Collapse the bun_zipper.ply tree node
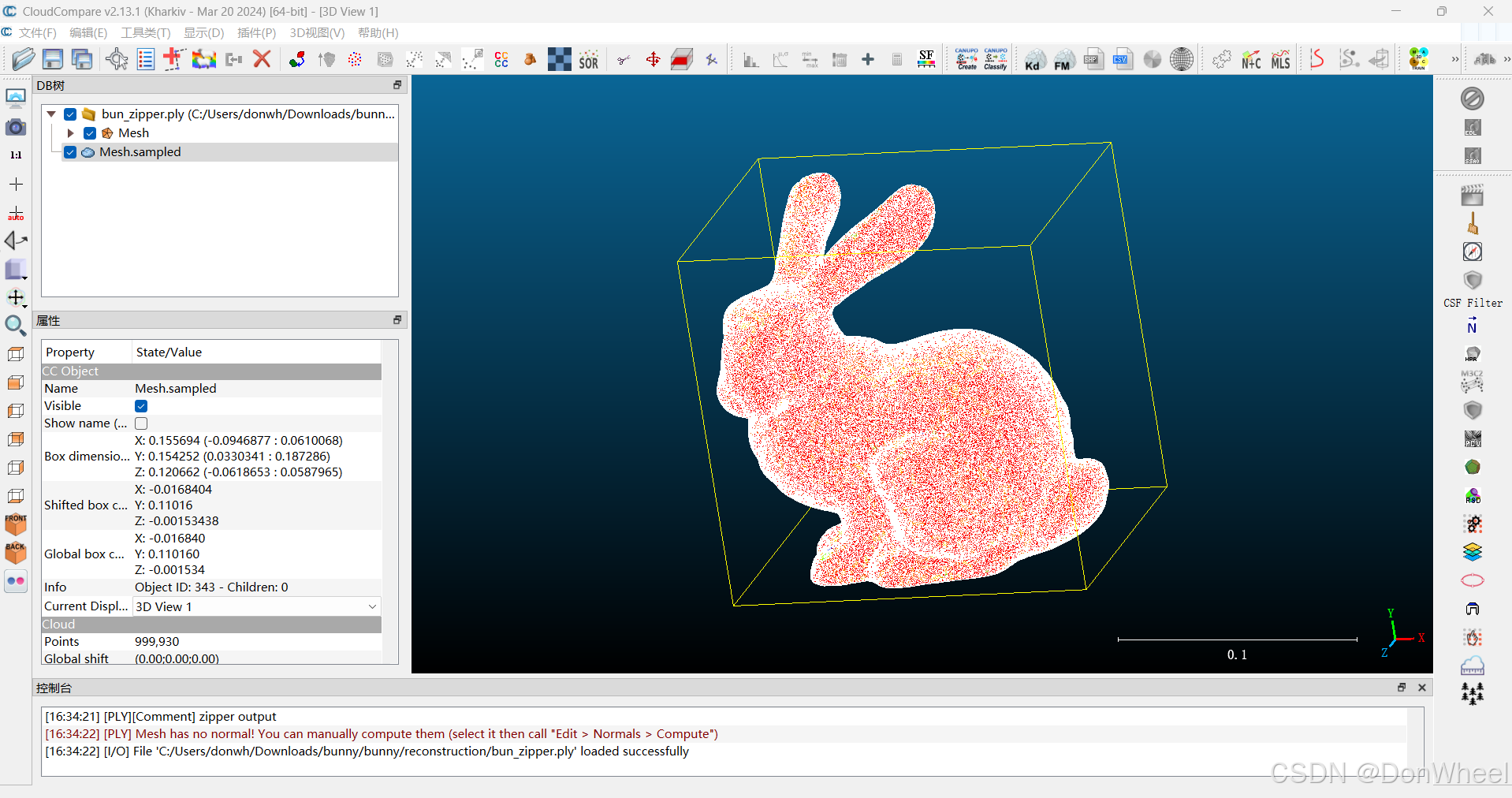The image size is (1512, 798). (x=51, y=114)
